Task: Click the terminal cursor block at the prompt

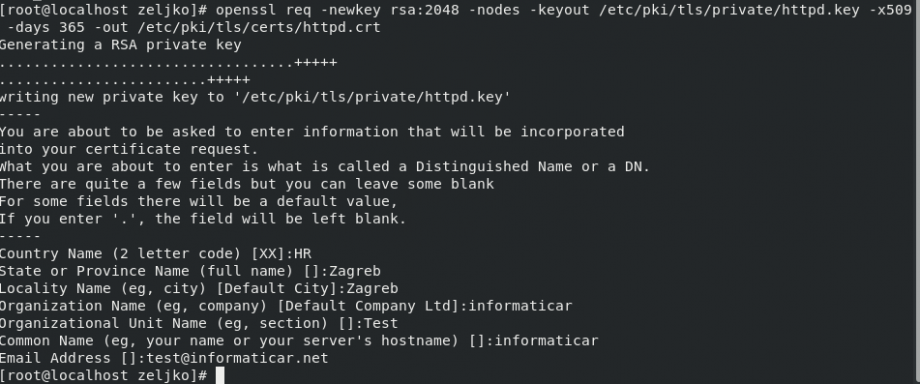Action: (220, 375)
